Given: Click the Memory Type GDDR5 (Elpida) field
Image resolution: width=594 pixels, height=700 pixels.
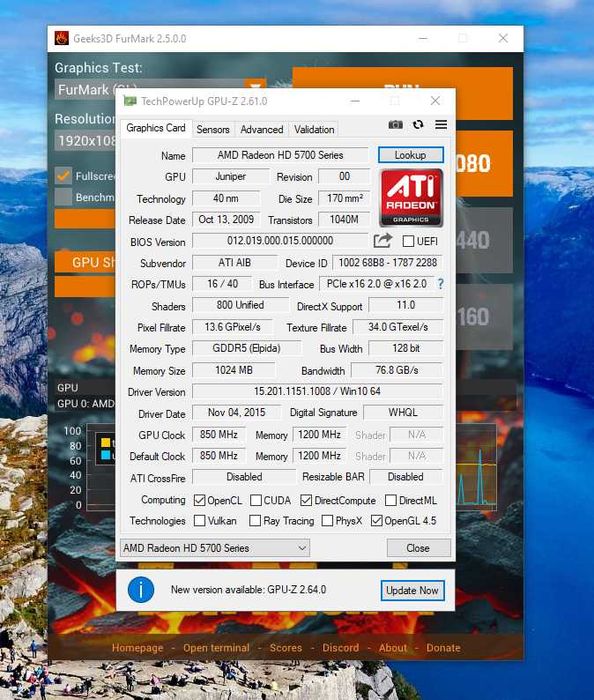Looking at the screenshot, I should click(x=246, y=348).
